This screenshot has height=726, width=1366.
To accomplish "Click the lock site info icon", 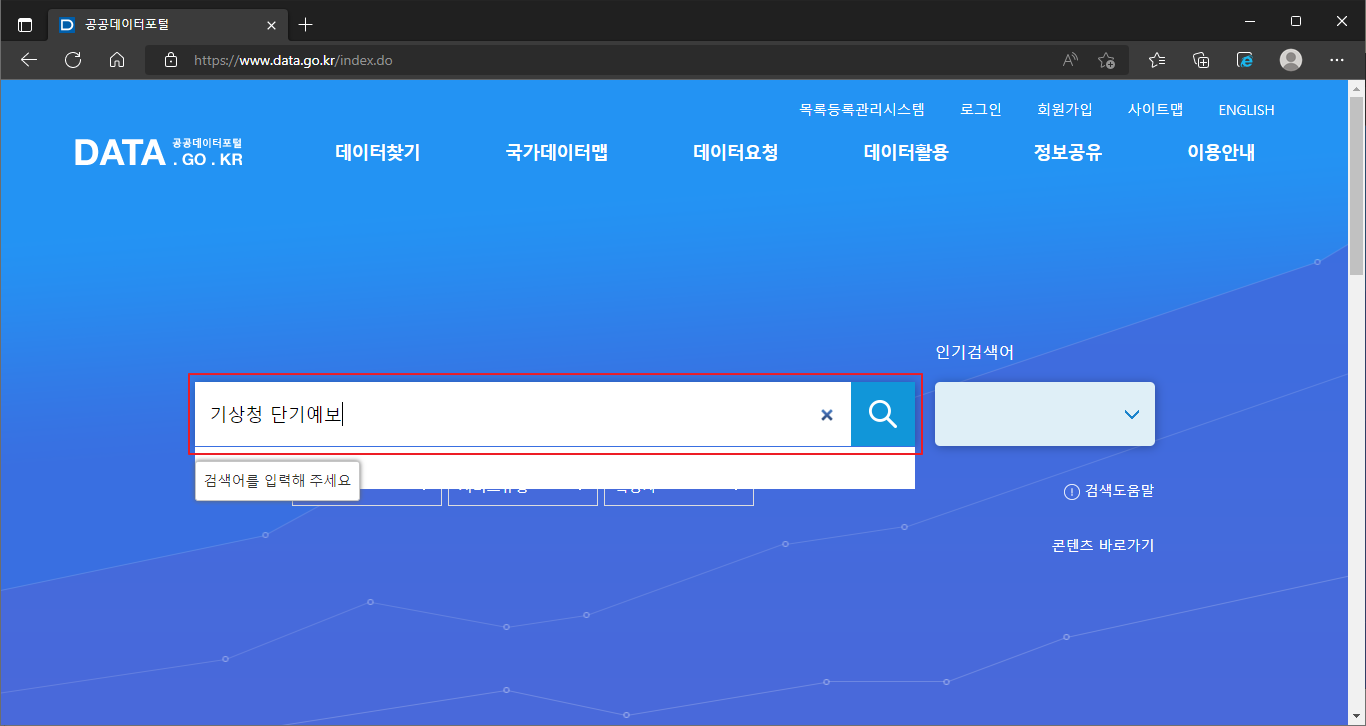I will 171,60.
